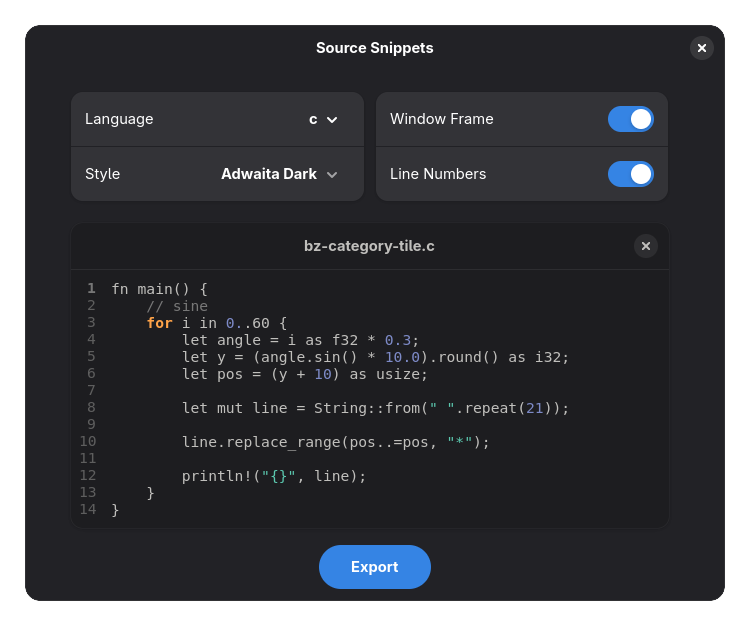The height and width of the screenshot is (626, 750).
Task: Click the "for i in 0..60 {" line
Action: coord(217,323)
